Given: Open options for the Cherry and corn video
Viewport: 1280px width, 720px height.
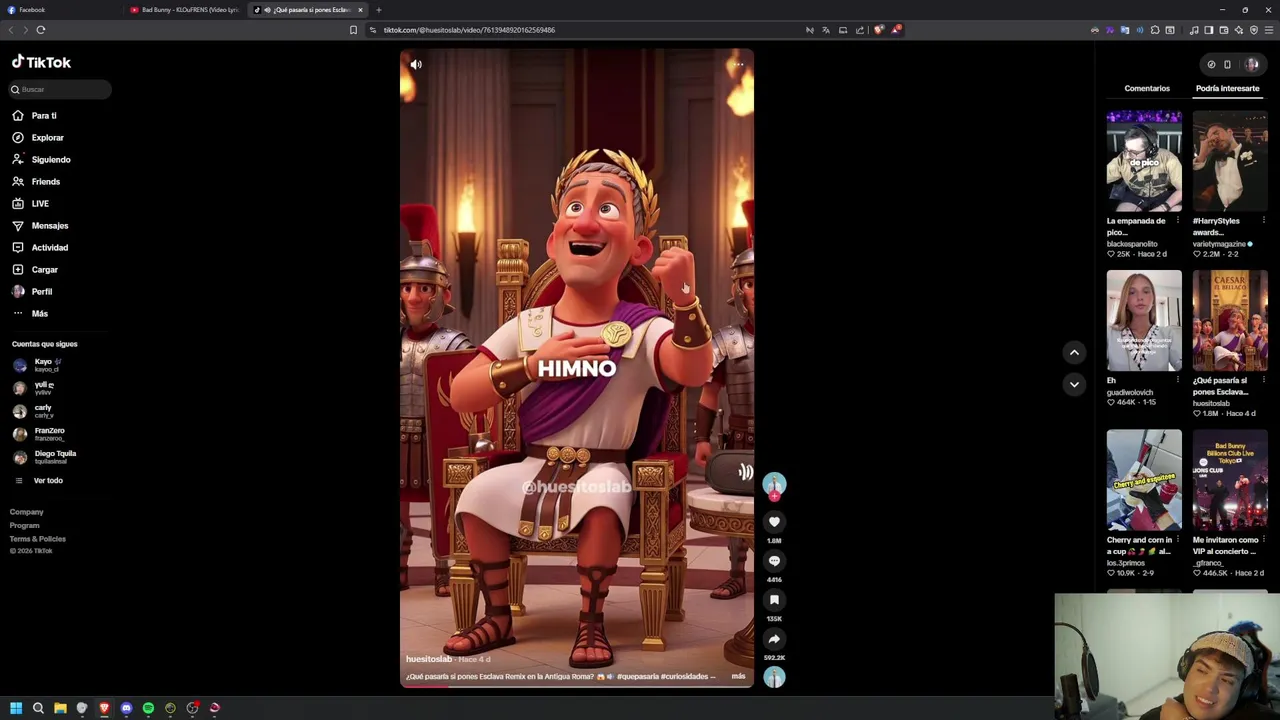Looking at the screenshot, I should pyautogui.click(x=1177, y=540).
